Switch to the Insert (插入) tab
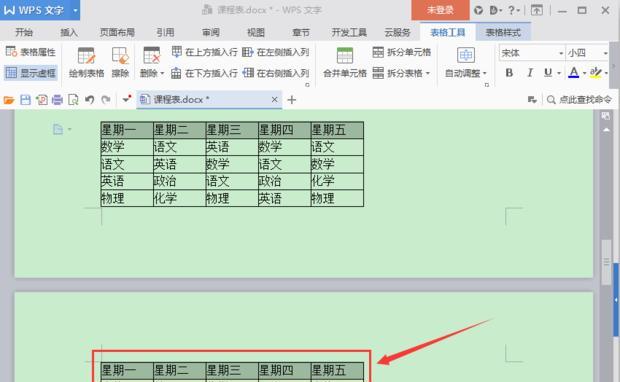 click(x=69, y=32)
